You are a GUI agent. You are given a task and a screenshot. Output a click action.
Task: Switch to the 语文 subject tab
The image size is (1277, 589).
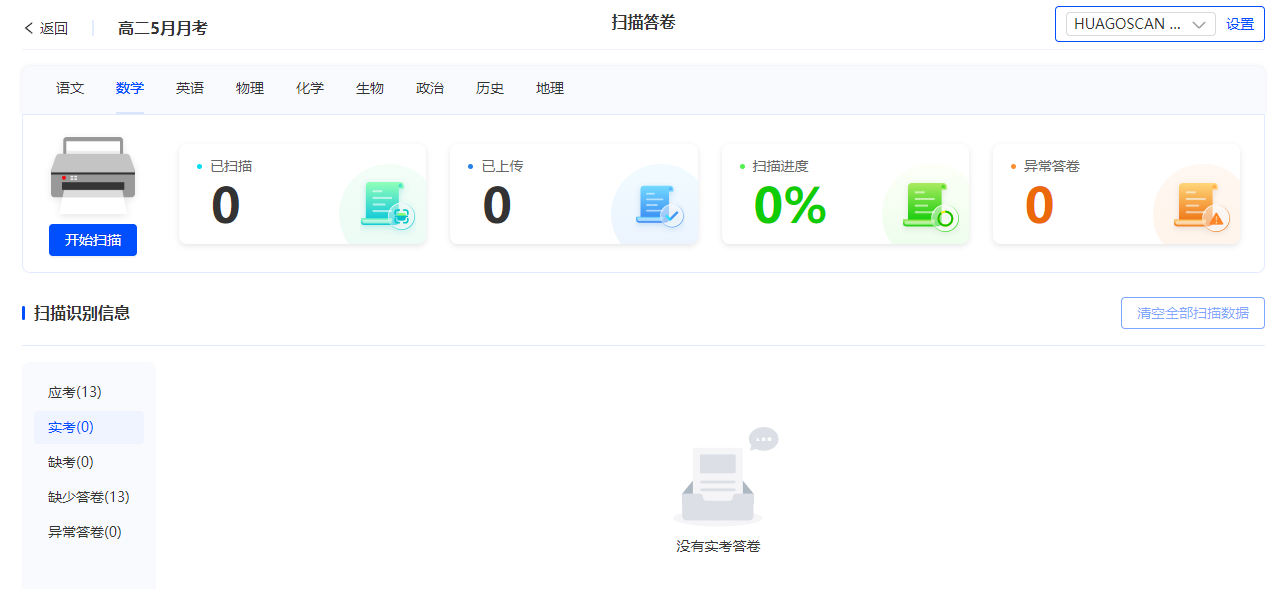[x=70, y=88]
